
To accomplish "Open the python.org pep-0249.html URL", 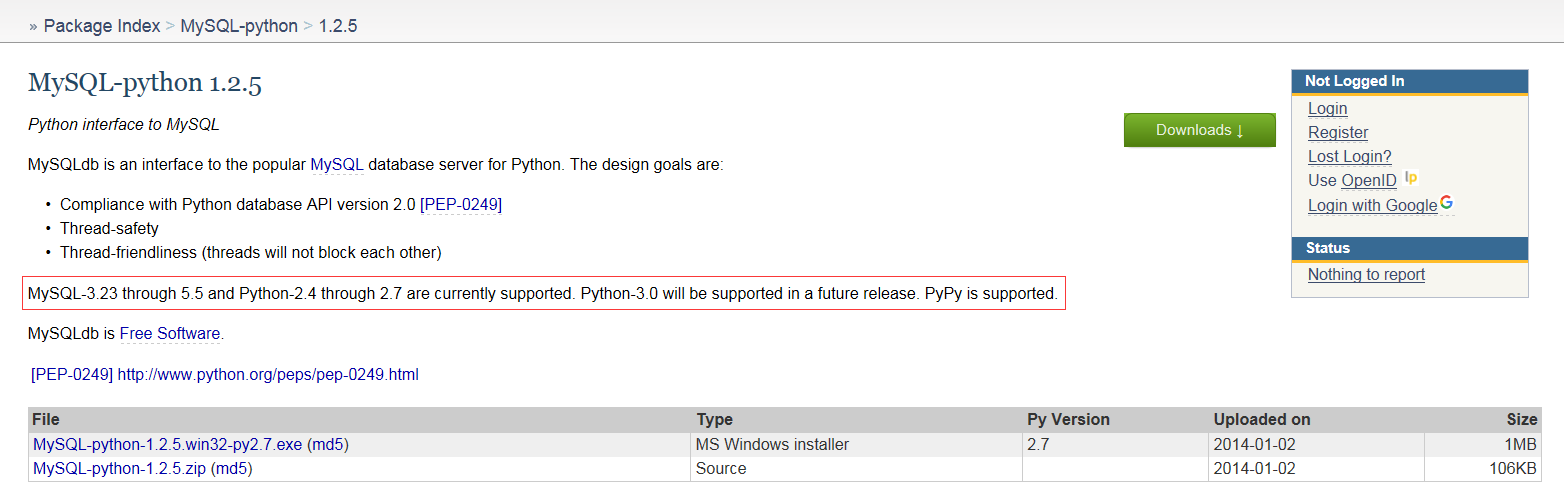I will [x=268, y=375].
